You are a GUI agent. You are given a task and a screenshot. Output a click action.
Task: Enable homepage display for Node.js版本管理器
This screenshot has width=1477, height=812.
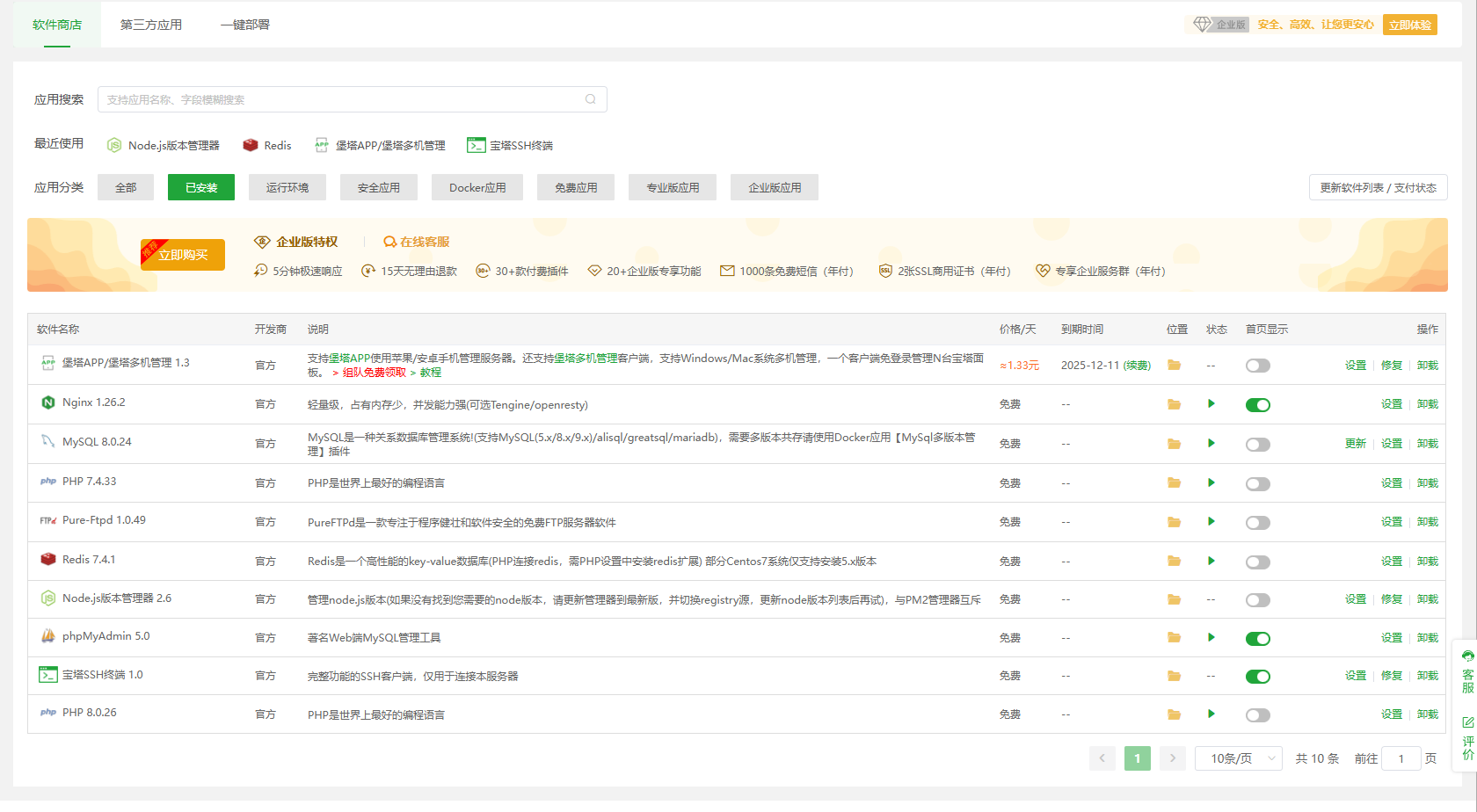(1258, 600)
